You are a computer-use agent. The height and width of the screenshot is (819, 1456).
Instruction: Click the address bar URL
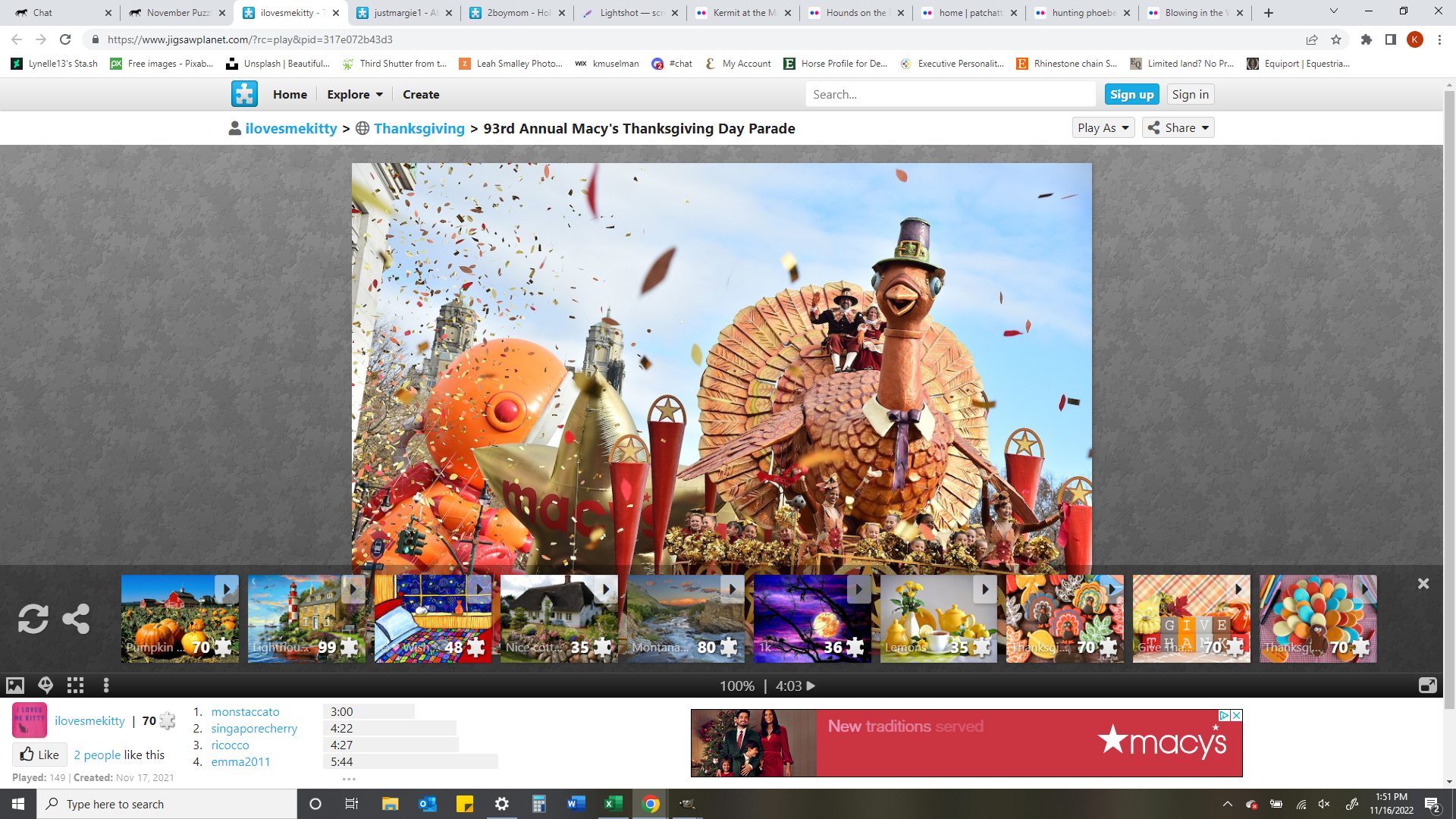[x=250, y=39]
